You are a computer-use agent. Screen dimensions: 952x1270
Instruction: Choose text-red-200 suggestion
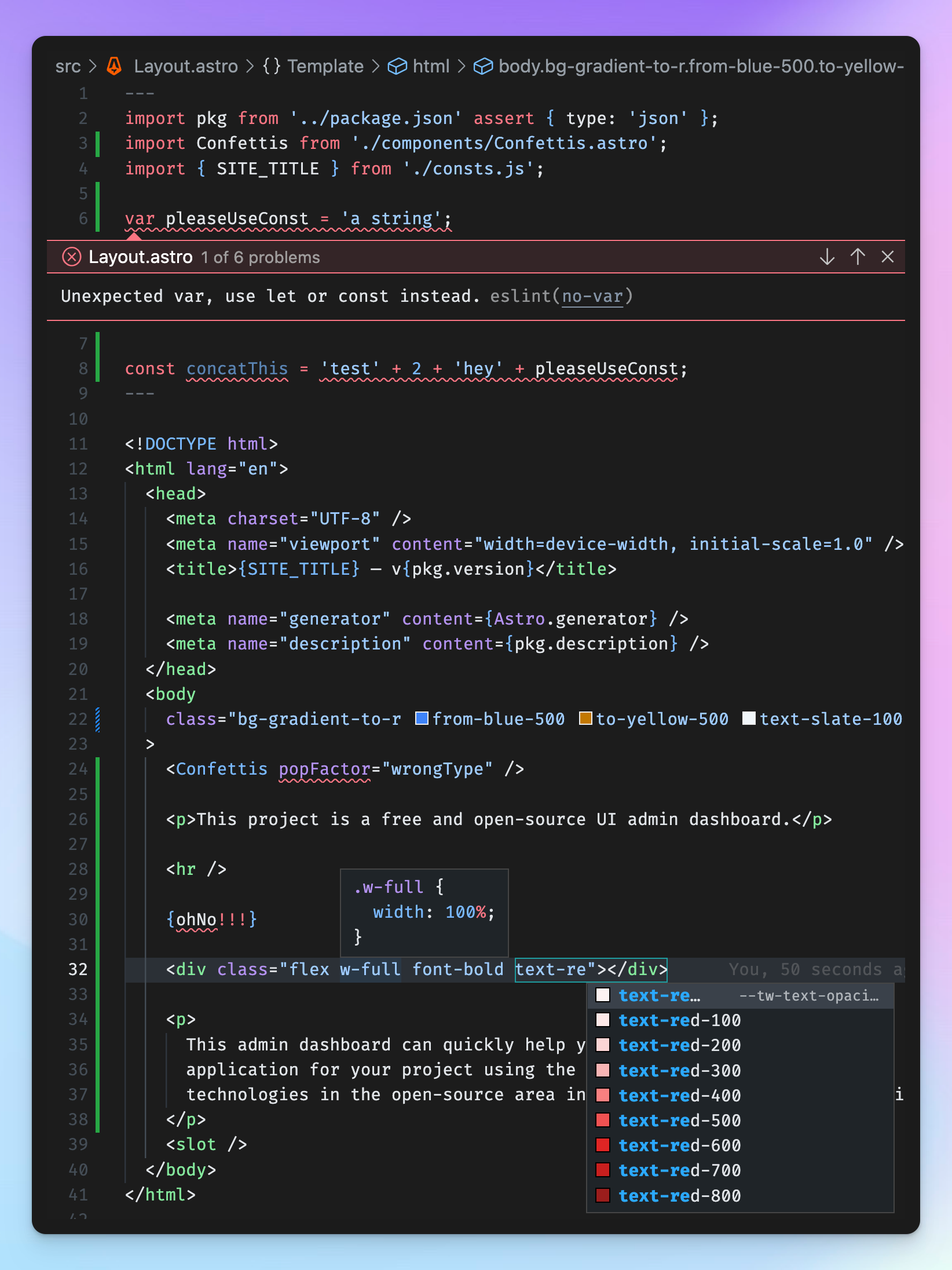740,1045
